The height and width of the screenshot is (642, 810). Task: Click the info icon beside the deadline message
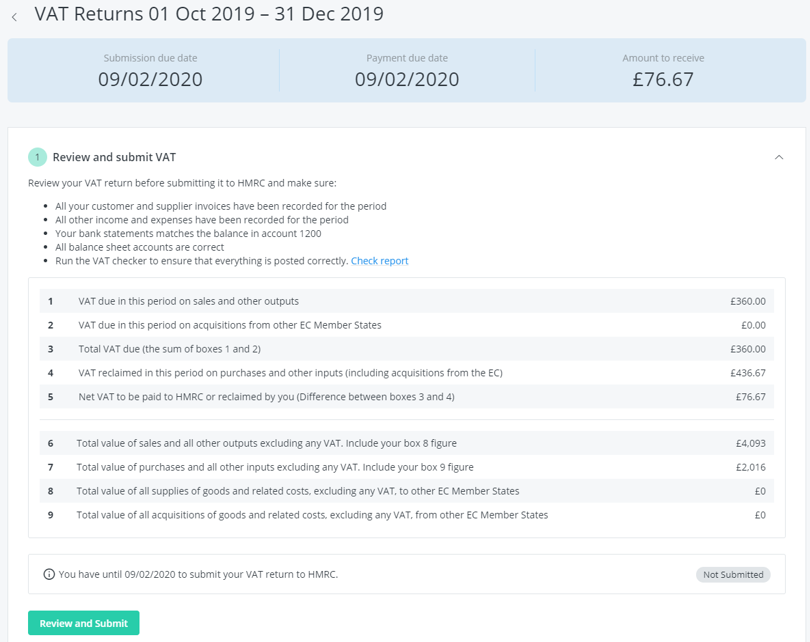coord(47,574)
